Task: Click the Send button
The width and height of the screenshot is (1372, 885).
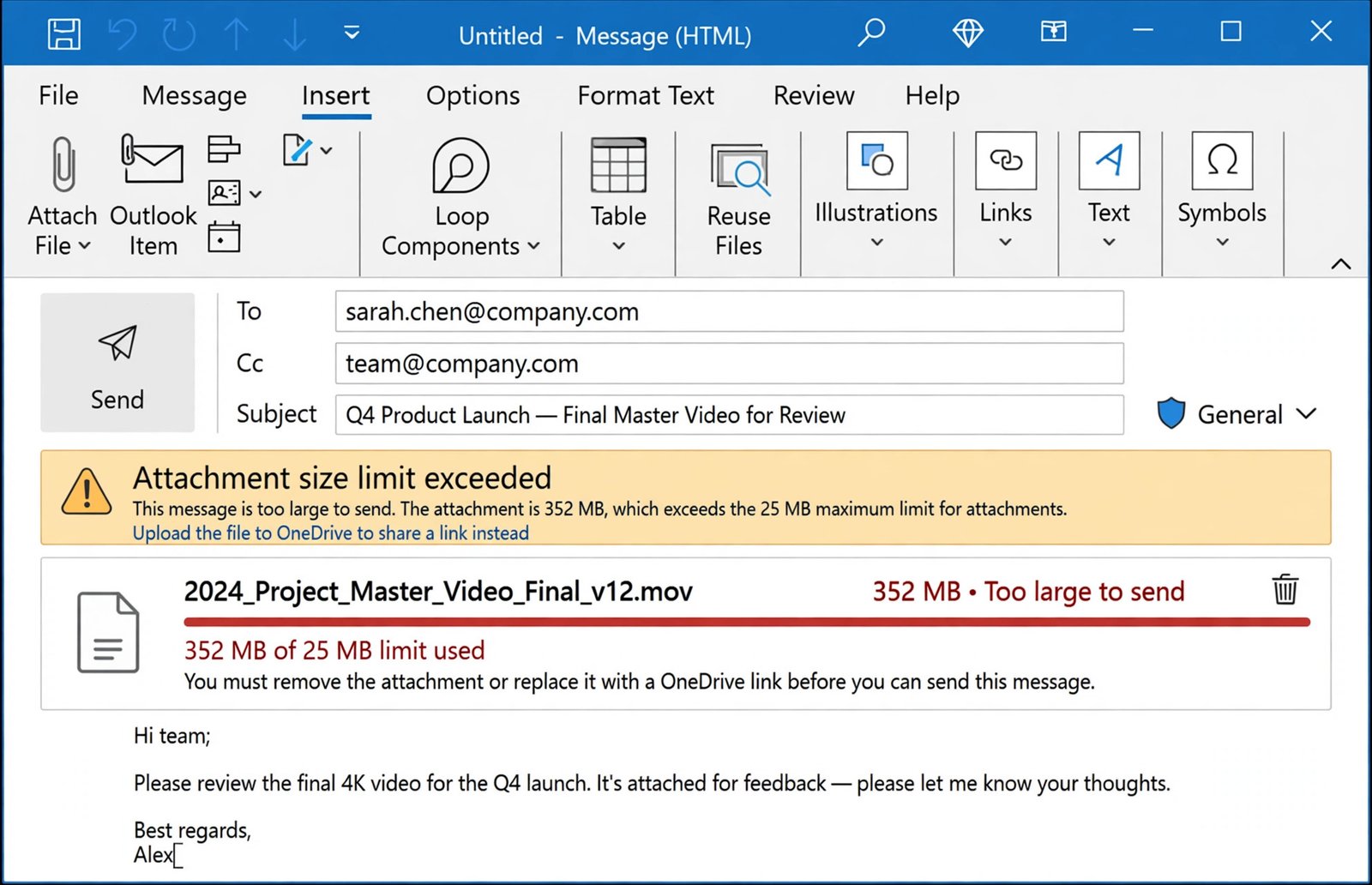Action: pos(117,362)
